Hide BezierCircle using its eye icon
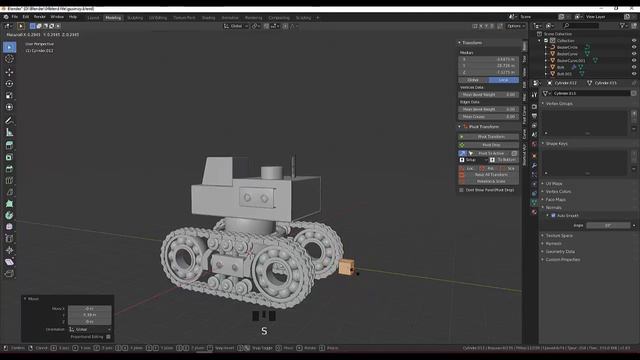640x360 pixels. [x=634, y=47]
